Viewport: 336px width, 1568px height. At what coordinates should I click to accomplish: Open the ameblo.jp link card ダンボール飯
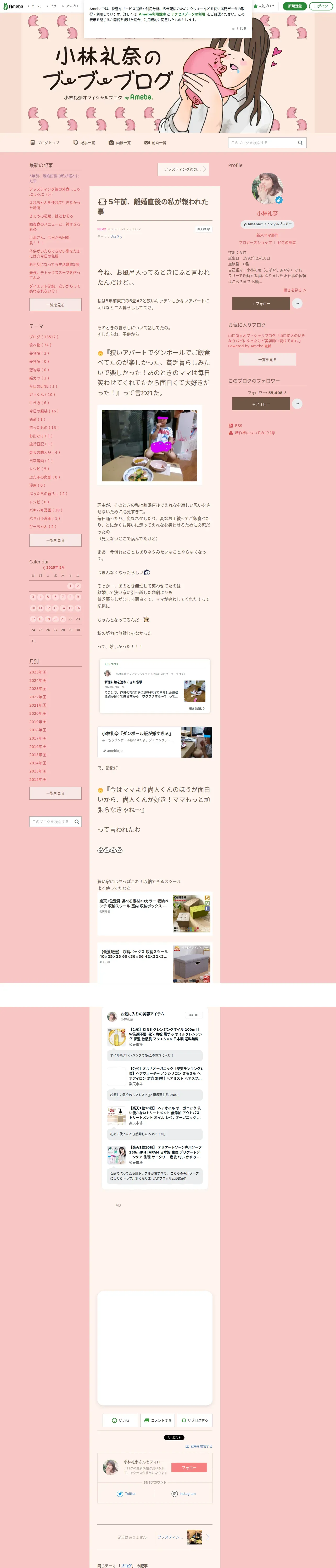point(155,742)
